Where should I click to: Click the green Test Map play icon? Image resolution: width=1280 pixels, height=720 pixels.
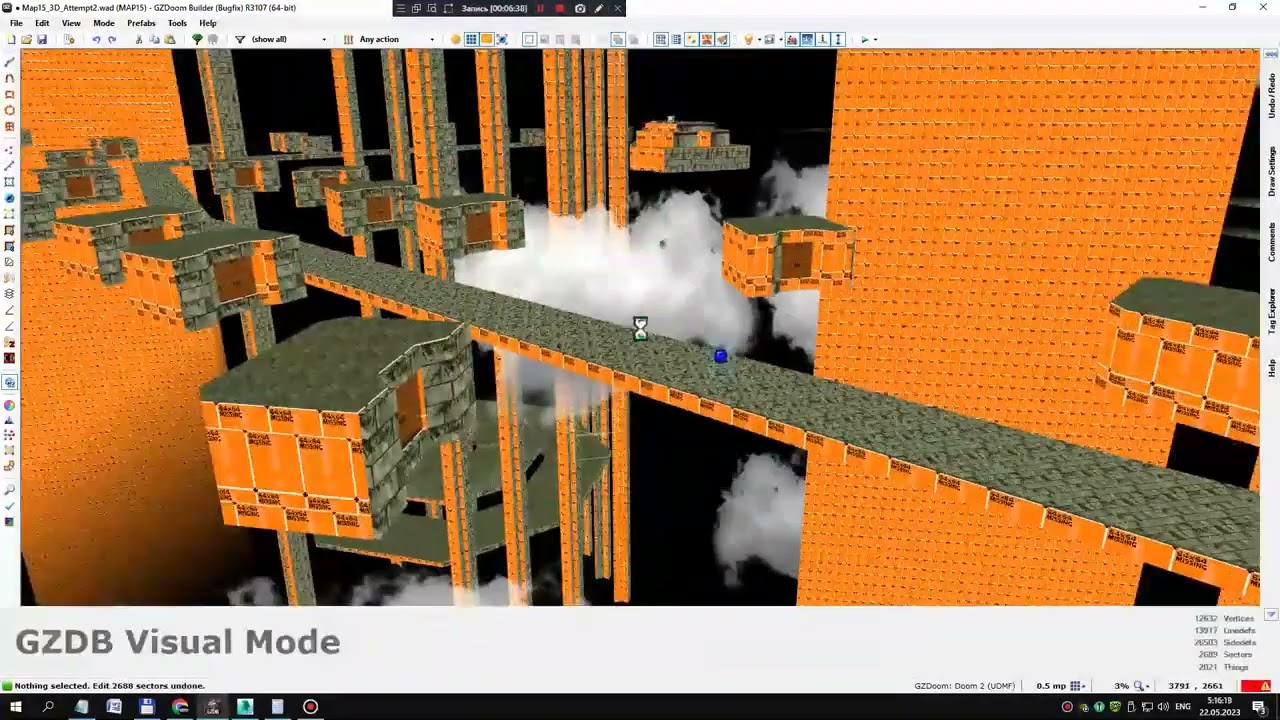pyautogui.click(x=865, y=39)
